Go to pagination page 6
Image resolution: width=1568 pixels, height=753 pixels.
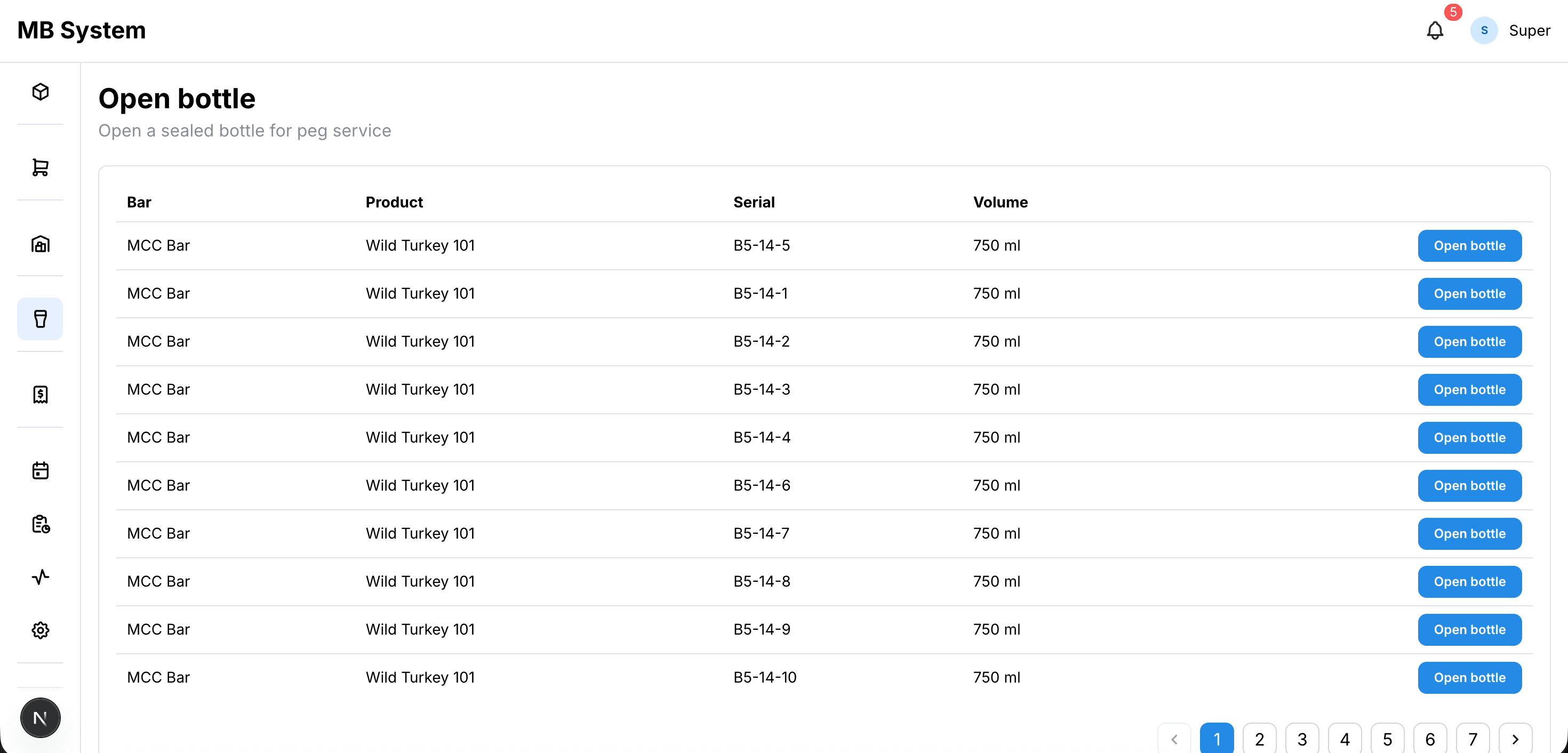pos(1430,739)
